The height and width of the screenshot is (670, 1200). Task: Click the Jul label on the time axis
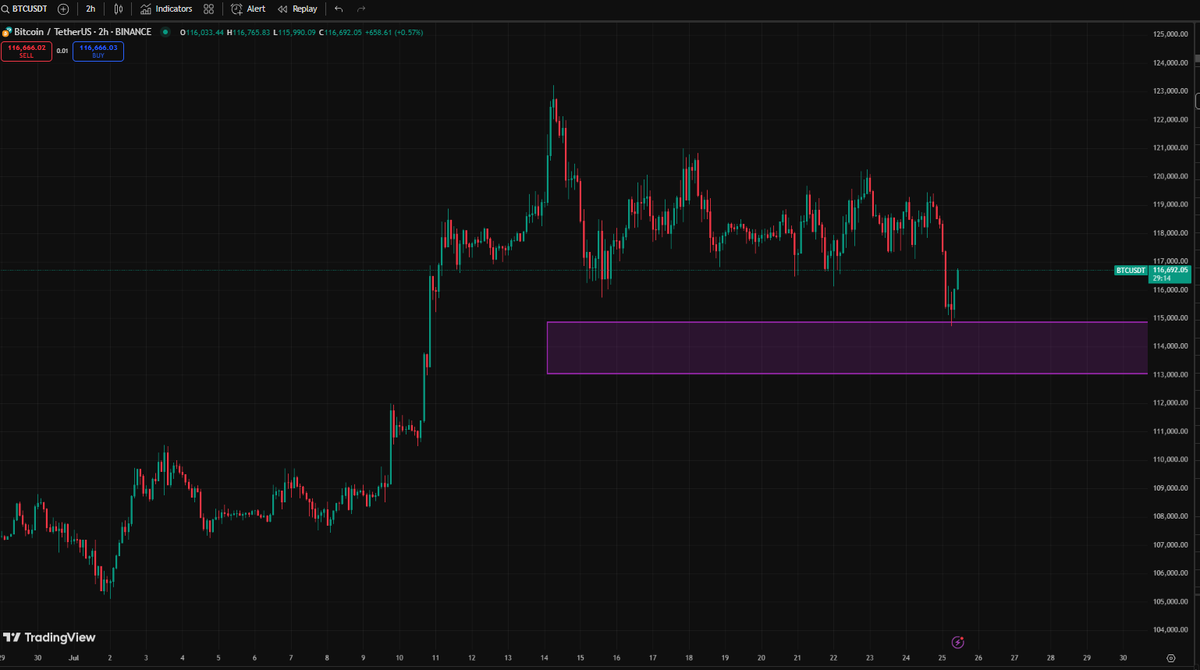73,658
